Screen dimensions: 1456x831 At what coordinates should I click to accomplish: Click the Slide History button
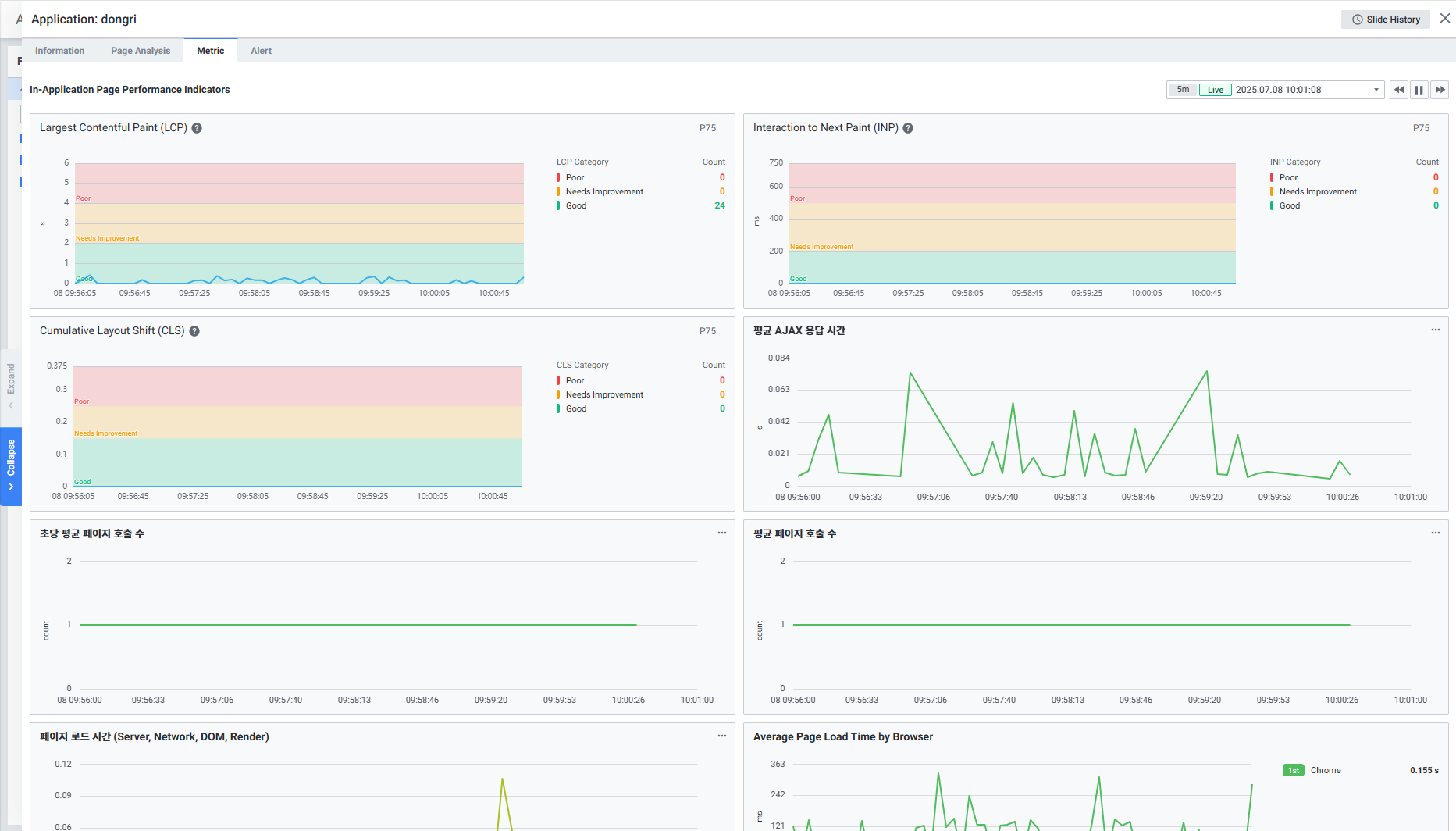tap(1385, 20)
